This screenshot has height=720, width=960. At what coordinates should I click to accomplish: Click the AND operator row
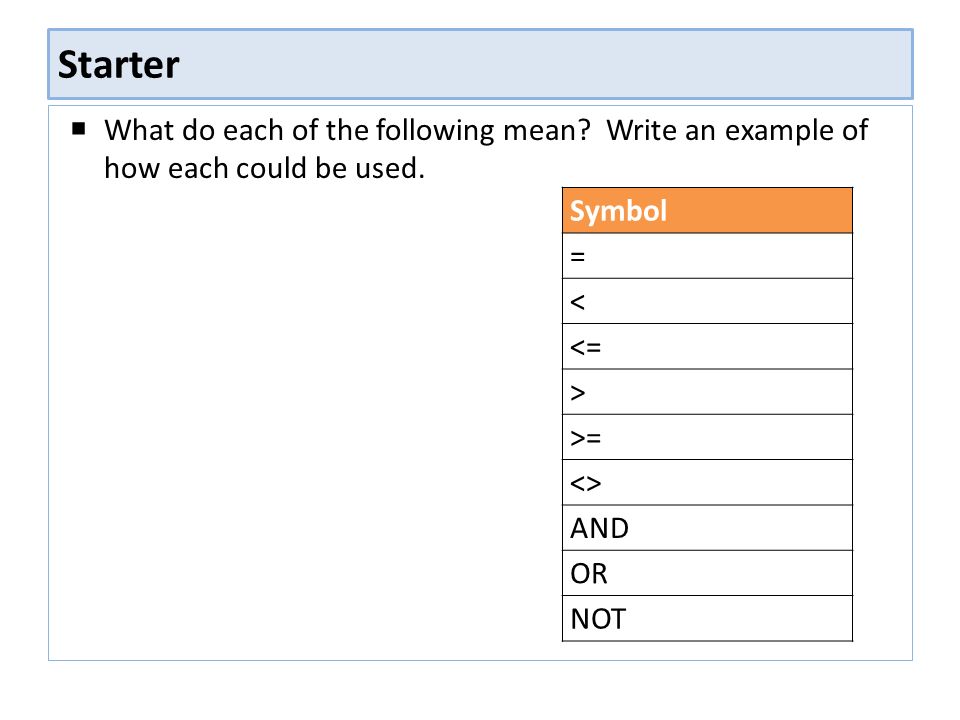pyautogui.click(x=707, y=528)
